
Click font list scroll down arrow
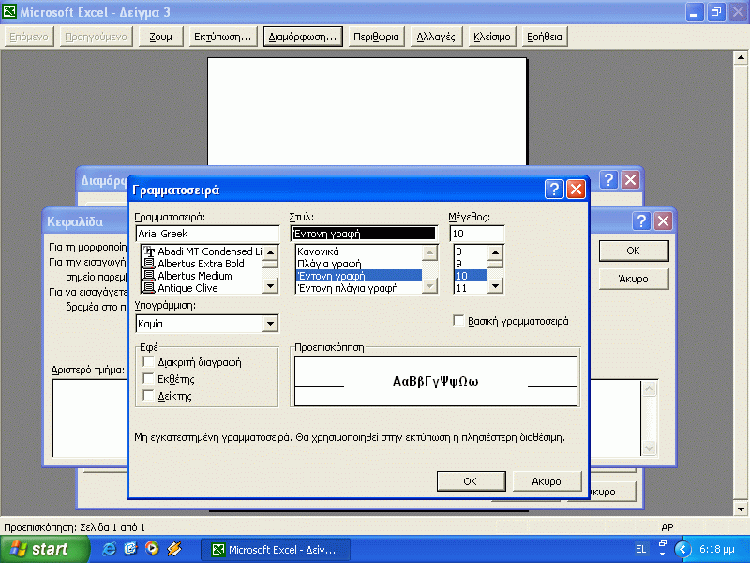tap(270, 286)
